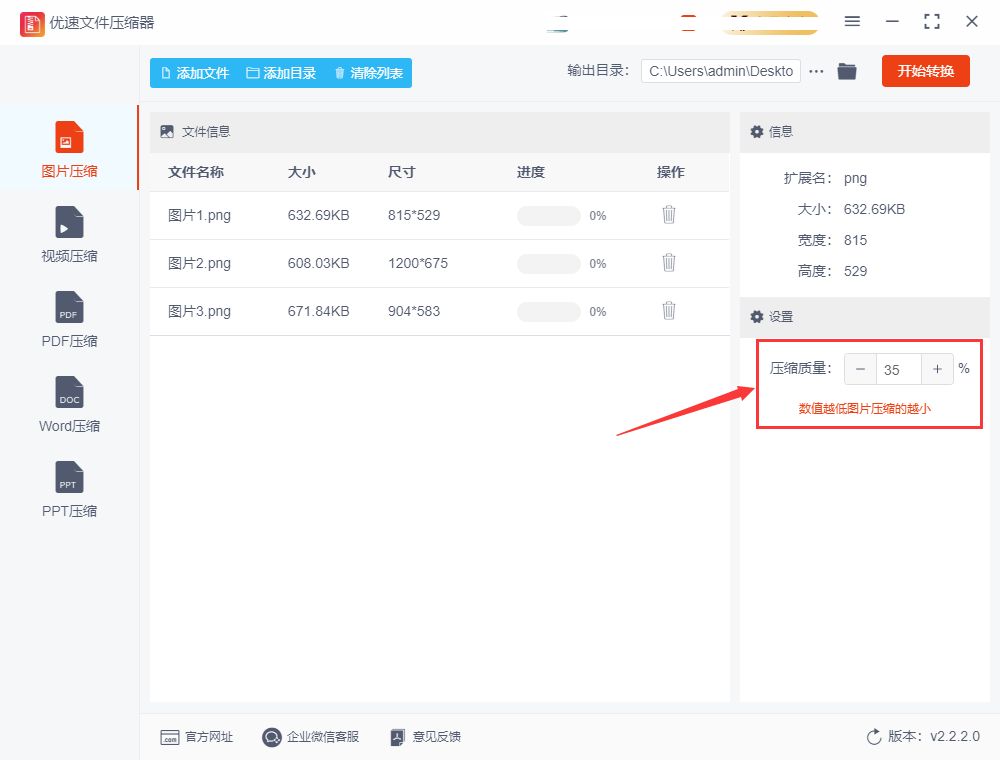Switch to Word压缩 module
The image size is (1000, 760).
pyautogui.click(x=69, y=404)
